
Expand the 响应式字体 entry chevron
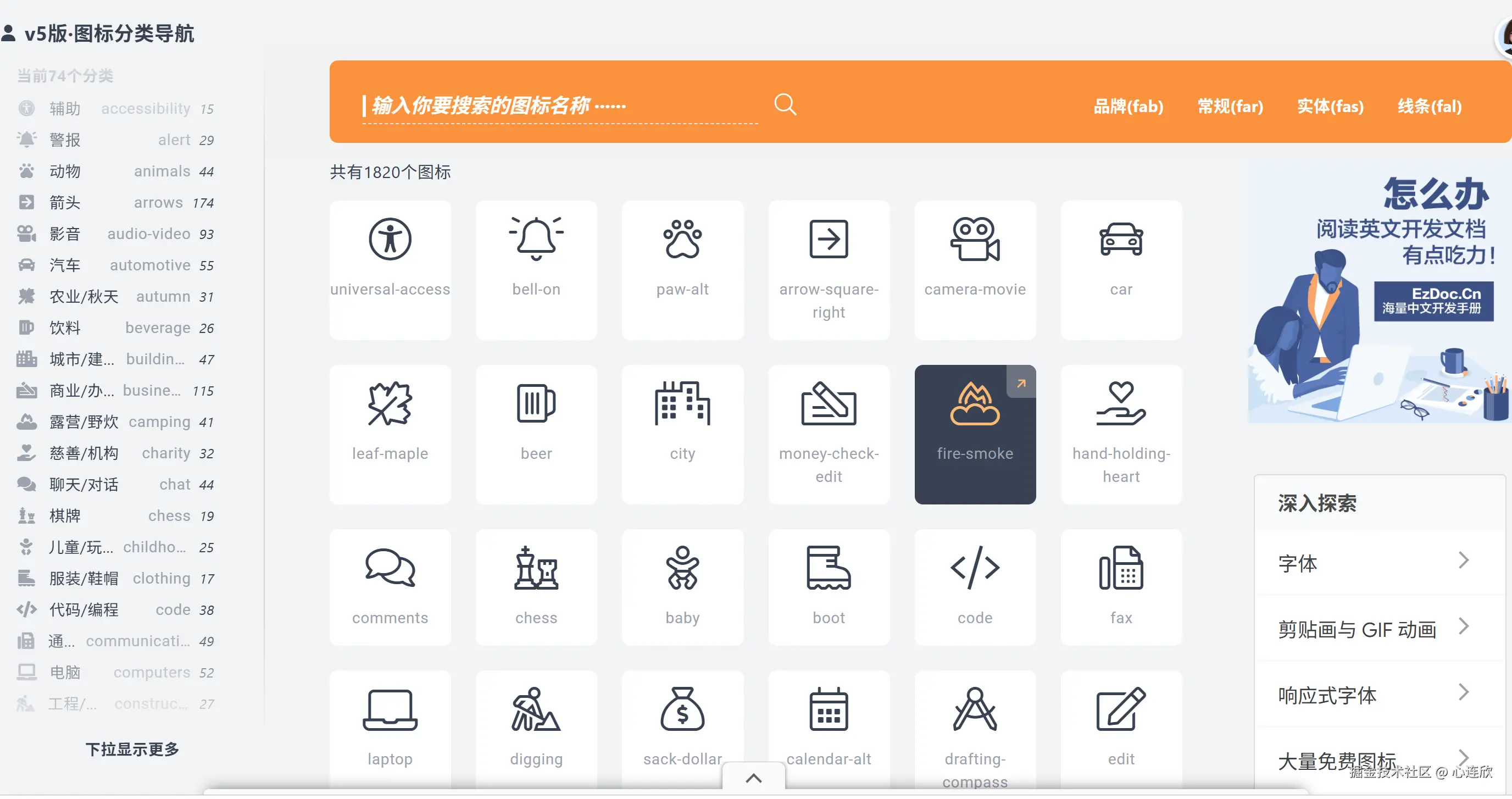1463,693
